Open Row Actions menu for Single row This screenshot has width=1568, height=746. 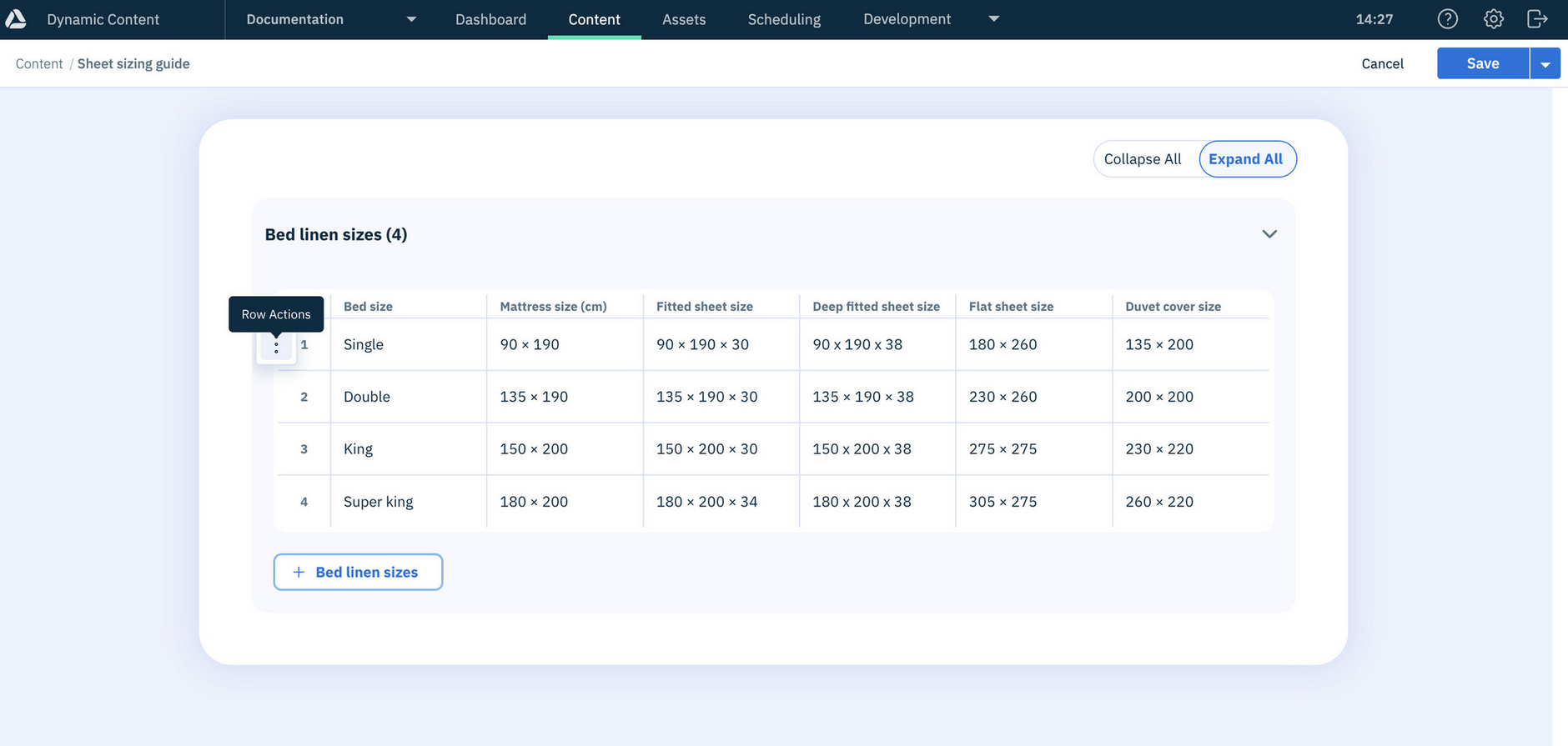276,346
